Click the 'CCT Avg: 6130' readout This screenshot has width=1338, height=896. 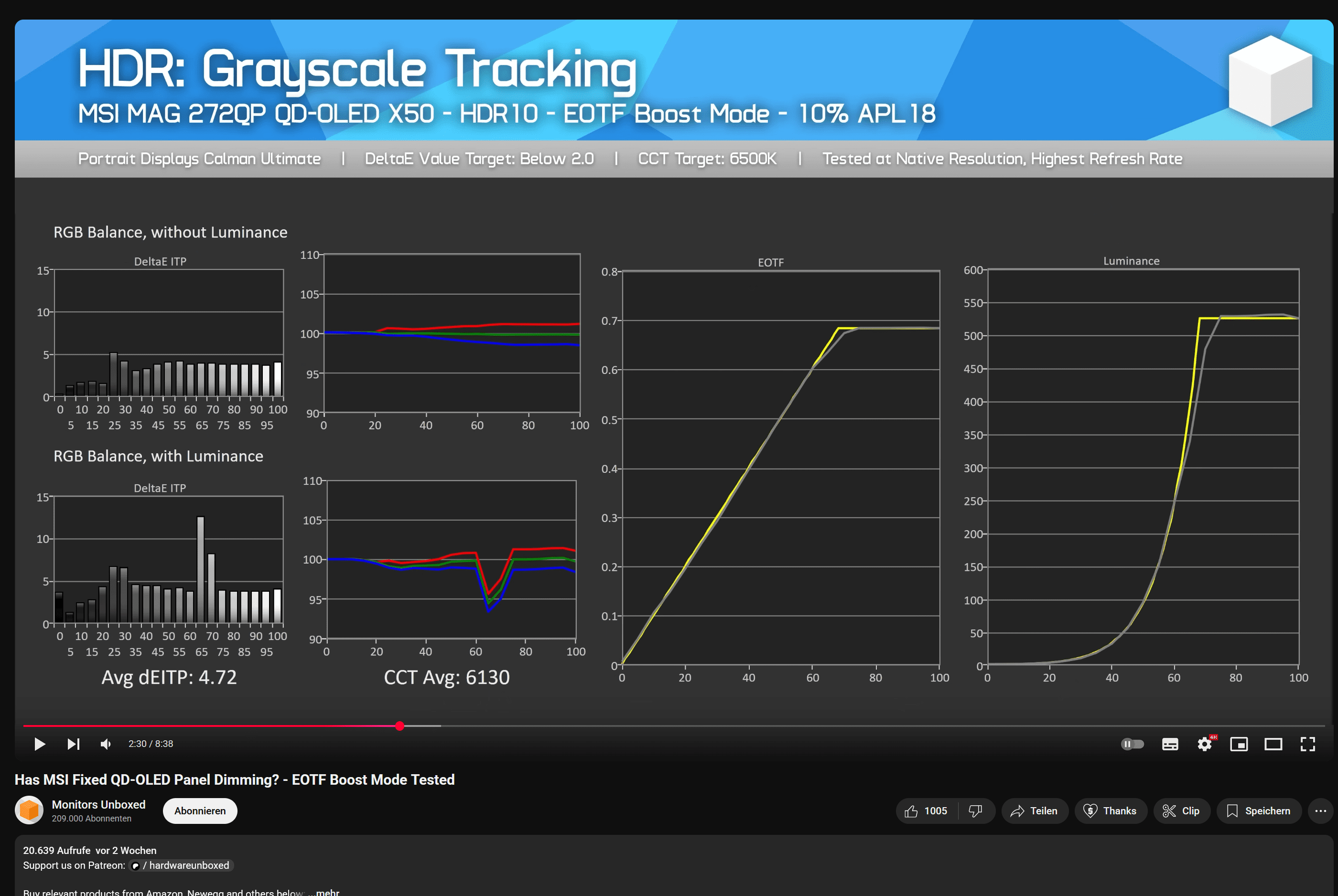tap(446, 677)
